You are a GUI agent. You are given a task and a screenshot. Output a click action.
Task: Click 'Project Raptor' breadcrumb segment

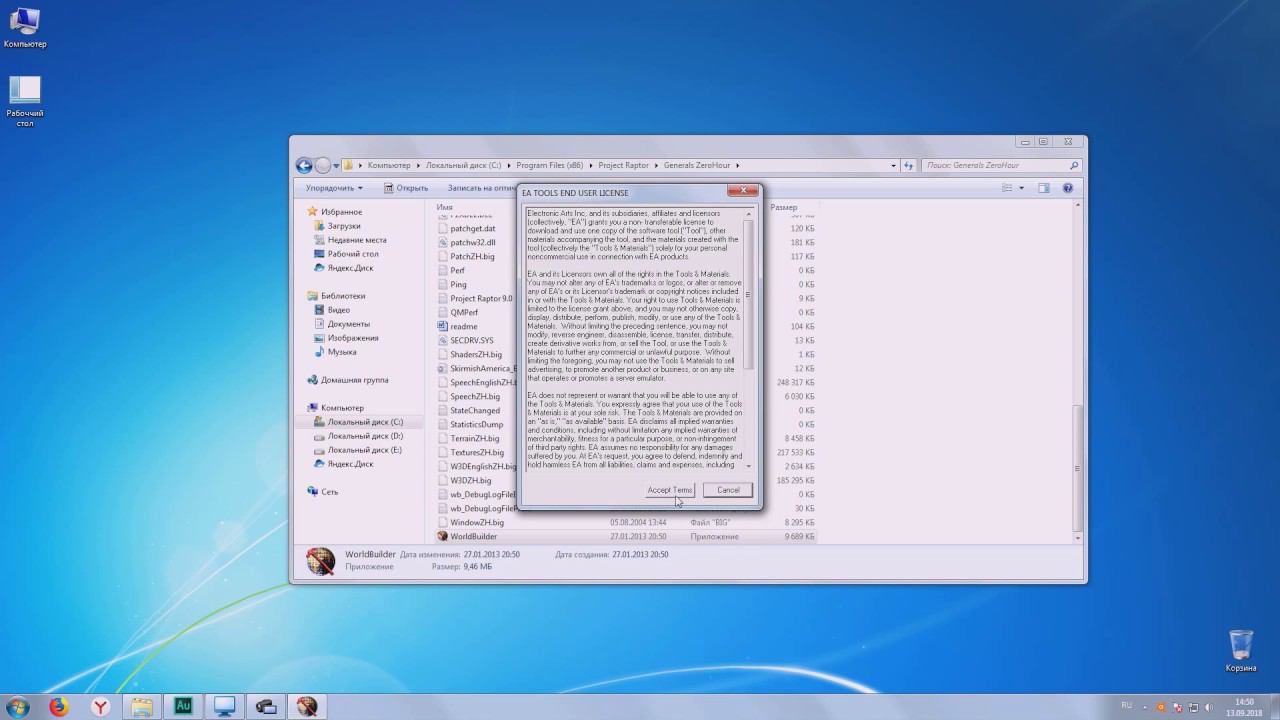[x=624, y=165]
